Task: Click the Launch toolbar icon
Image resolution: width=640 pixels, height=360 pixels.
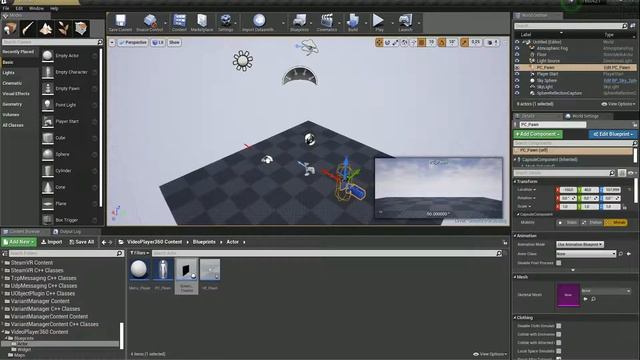Action: (405, 22)
